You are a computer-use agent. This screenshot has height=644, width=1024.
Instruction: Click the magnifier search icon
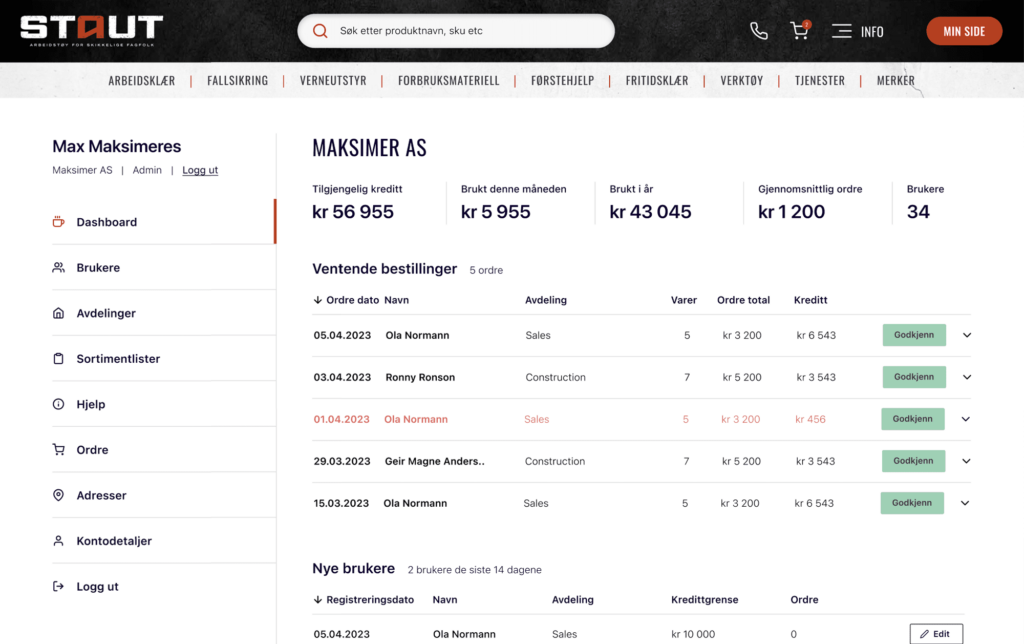(x=320, y=31)
